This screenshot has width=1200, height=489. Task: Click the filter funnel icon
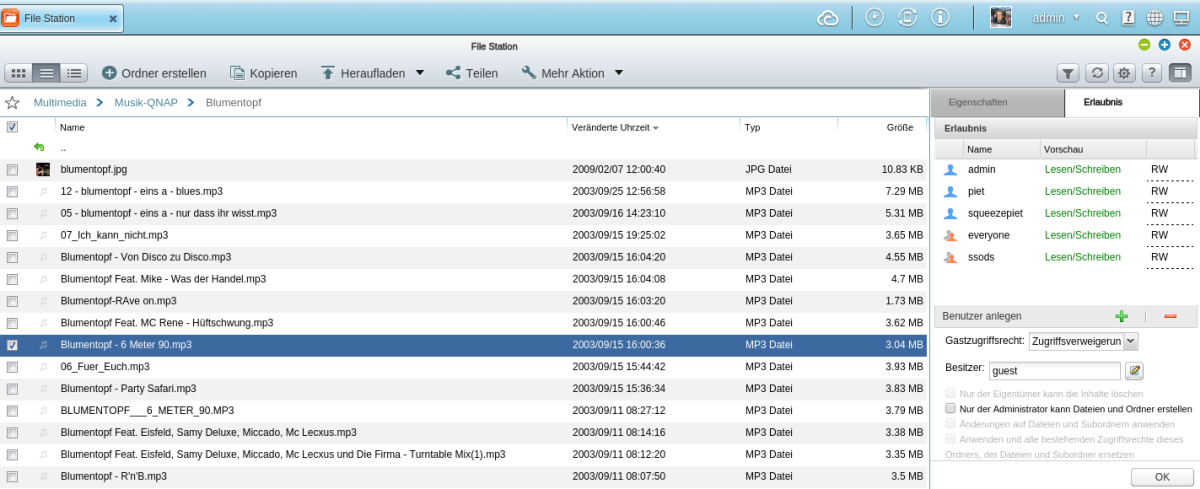point(1068,73)
